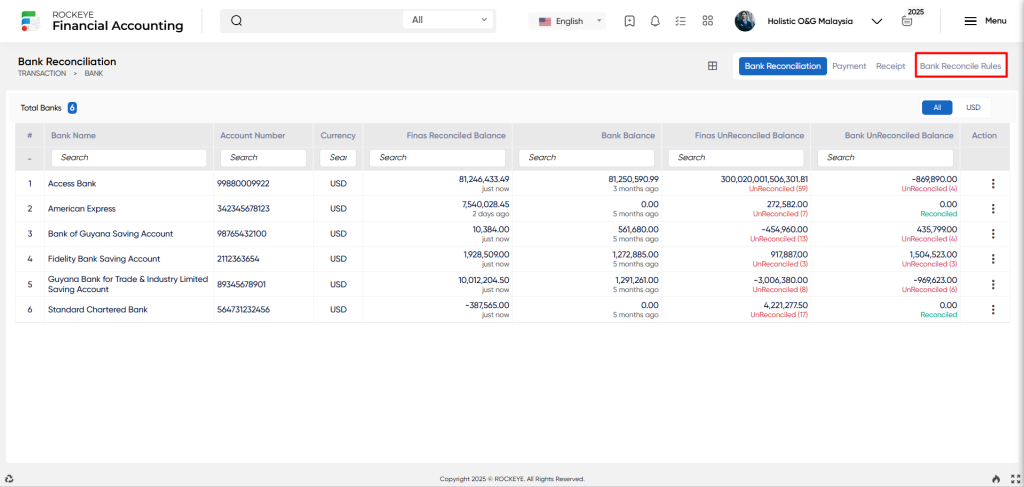Sort by Bank Name column header
The image size is (1024, 487).
click(73, 135)
